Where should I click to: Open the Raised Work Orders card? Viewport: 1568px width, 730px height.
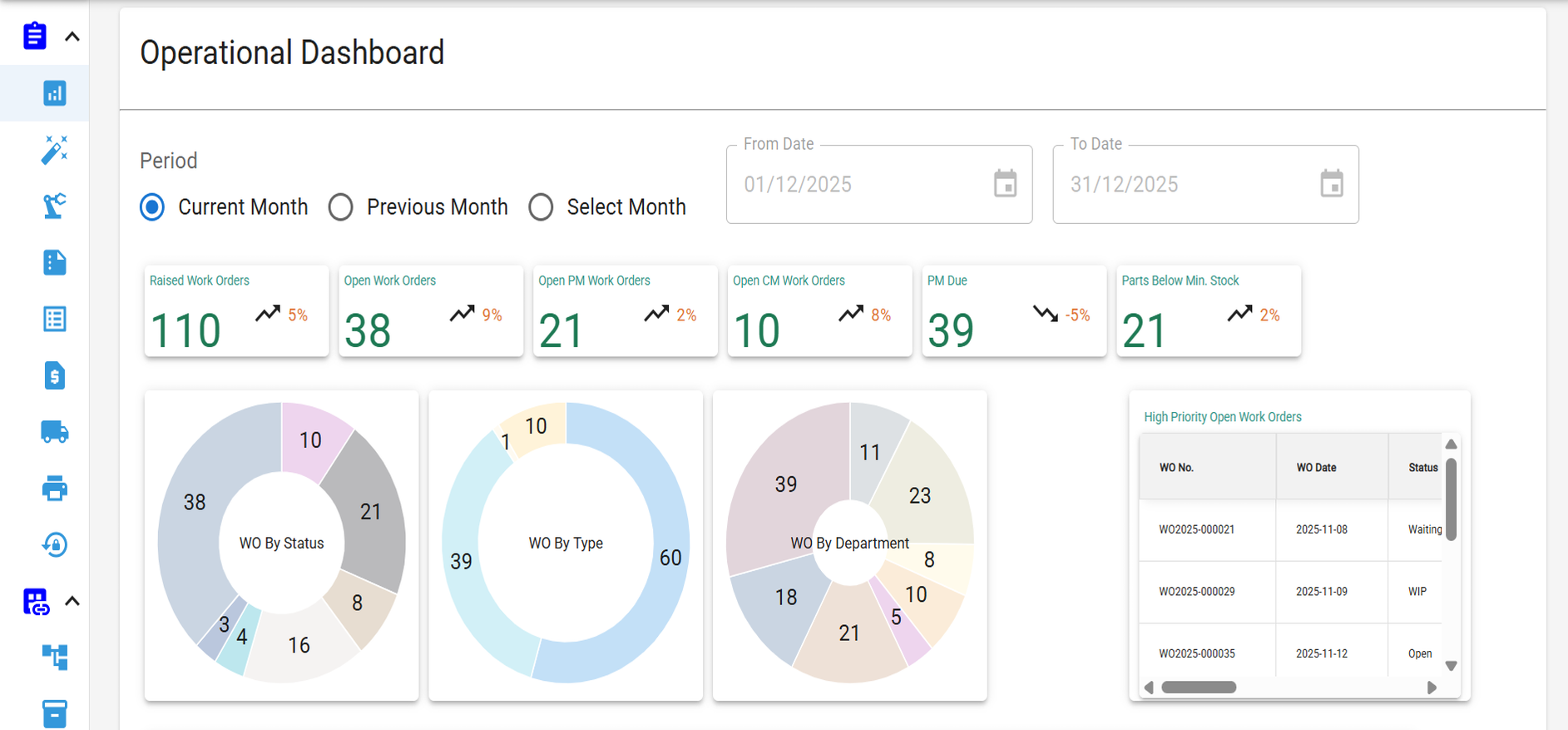(236, 311)
